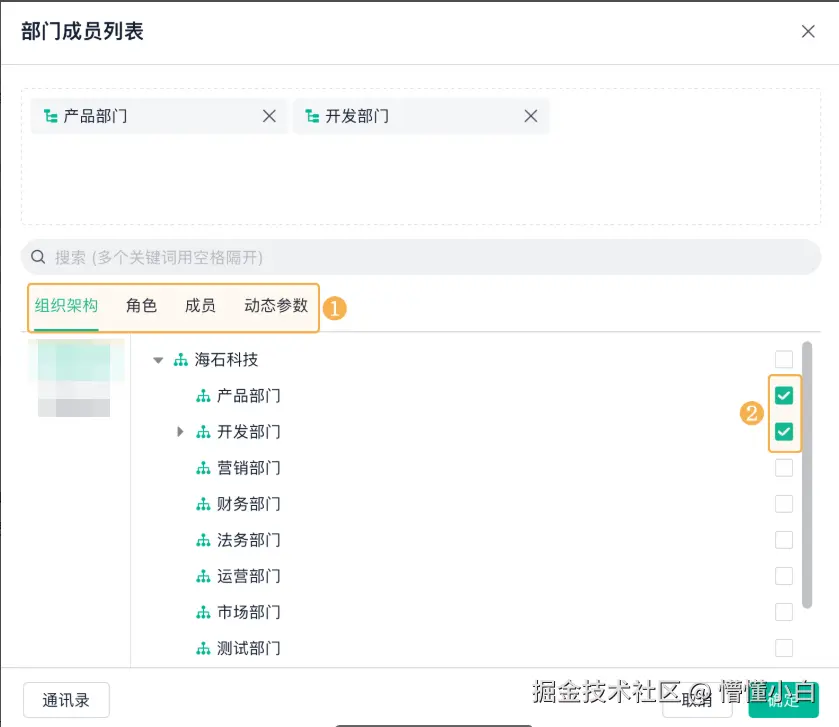Image resolution: width=839 pixels, height=727 pixels.
Task: Click the 测试部门 department icon
Action: coord(205,647)
